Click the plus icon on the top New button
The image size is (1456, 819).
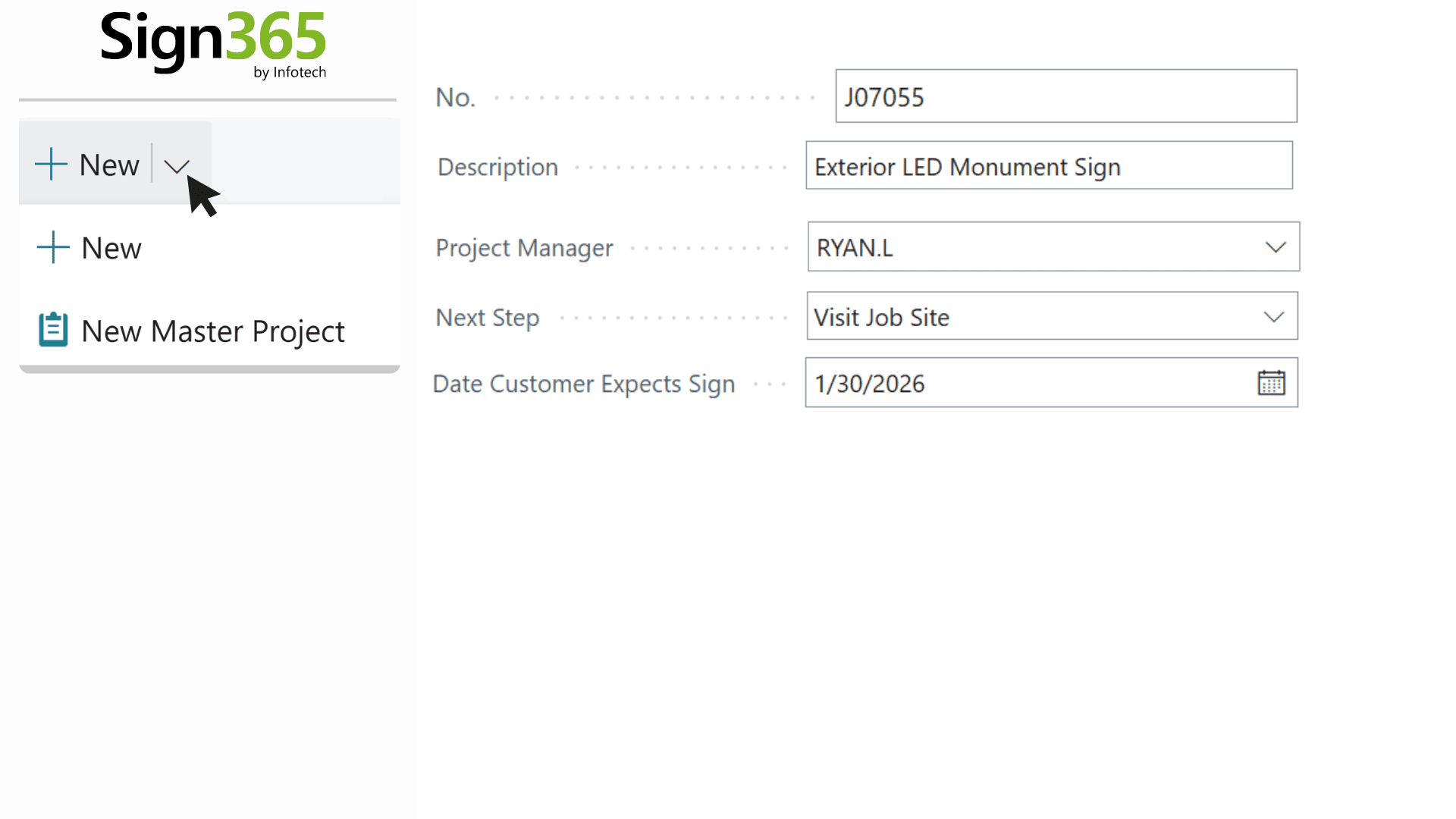pos(52,165)
